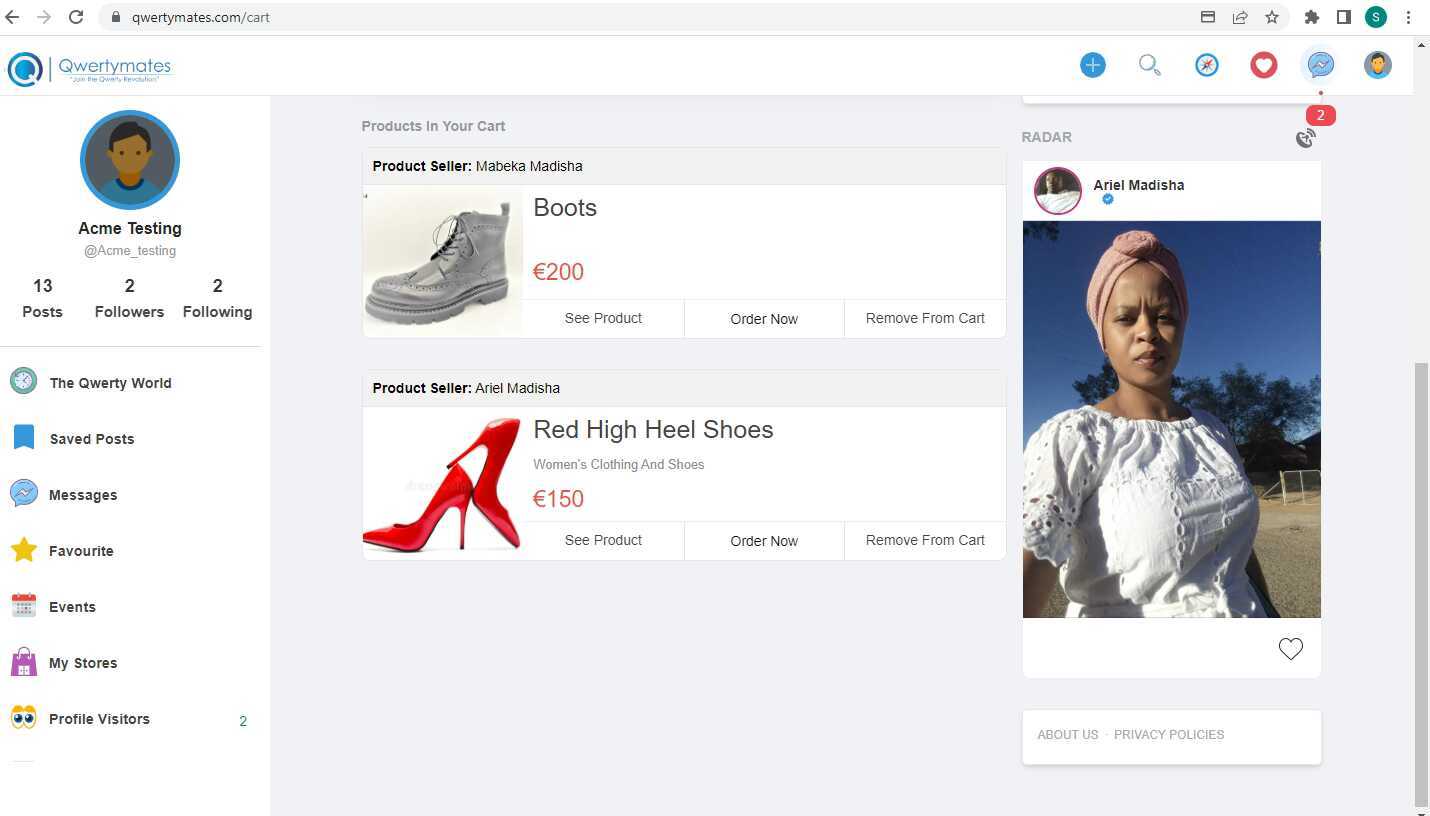See Product for Boots
Image resolution: width=1430 pixels, height=816 pixels.
603,318
